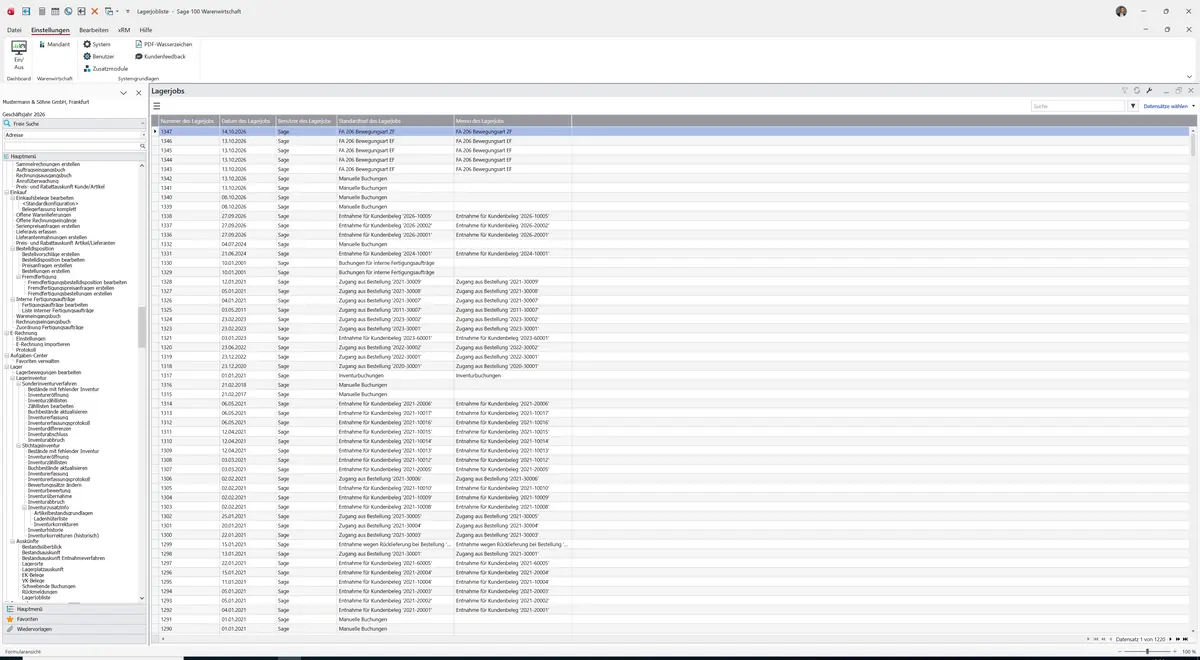
Task: Open the System settings gear
Action: (97, 44)
